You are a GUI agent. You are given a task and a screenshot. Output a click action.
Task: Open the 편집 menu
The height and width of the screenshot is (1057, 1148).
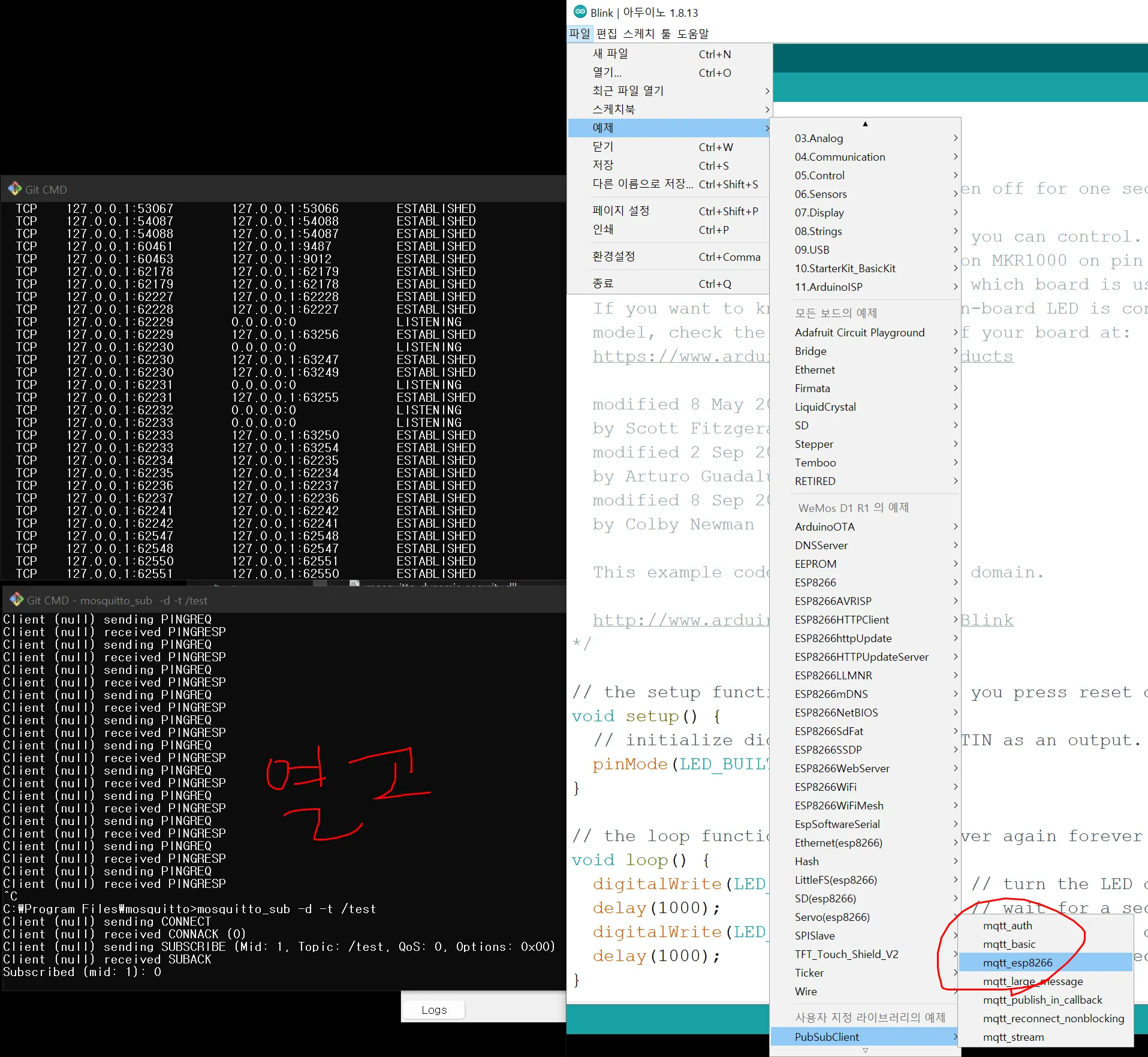(606, 34)
